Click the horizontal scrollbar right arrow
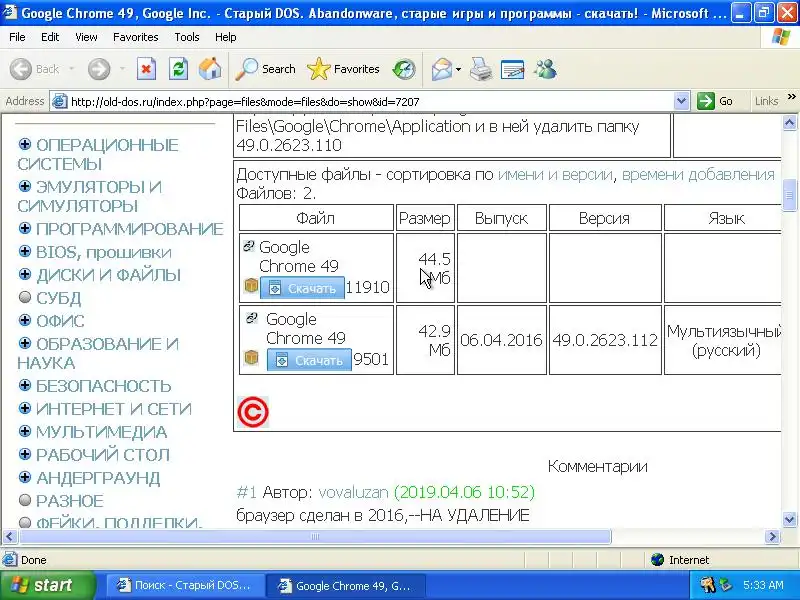800x600 pixels. coord(772,536)
